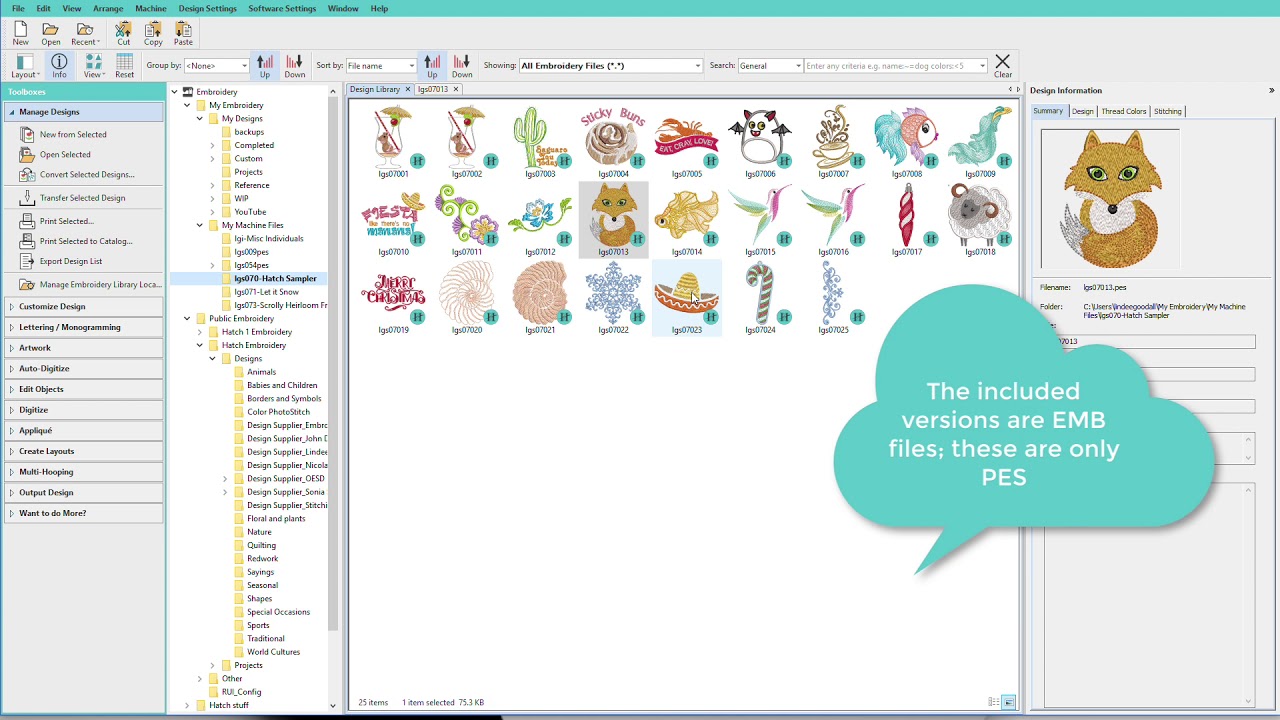
Task: Click Transfer Selected Design
Action: point(82,197)
